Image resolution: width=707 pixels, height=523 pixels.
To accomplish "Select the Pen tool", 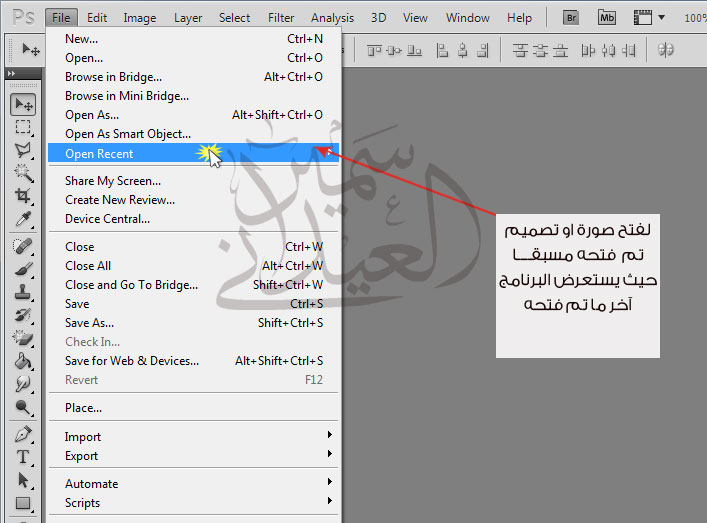I will 23,434.
